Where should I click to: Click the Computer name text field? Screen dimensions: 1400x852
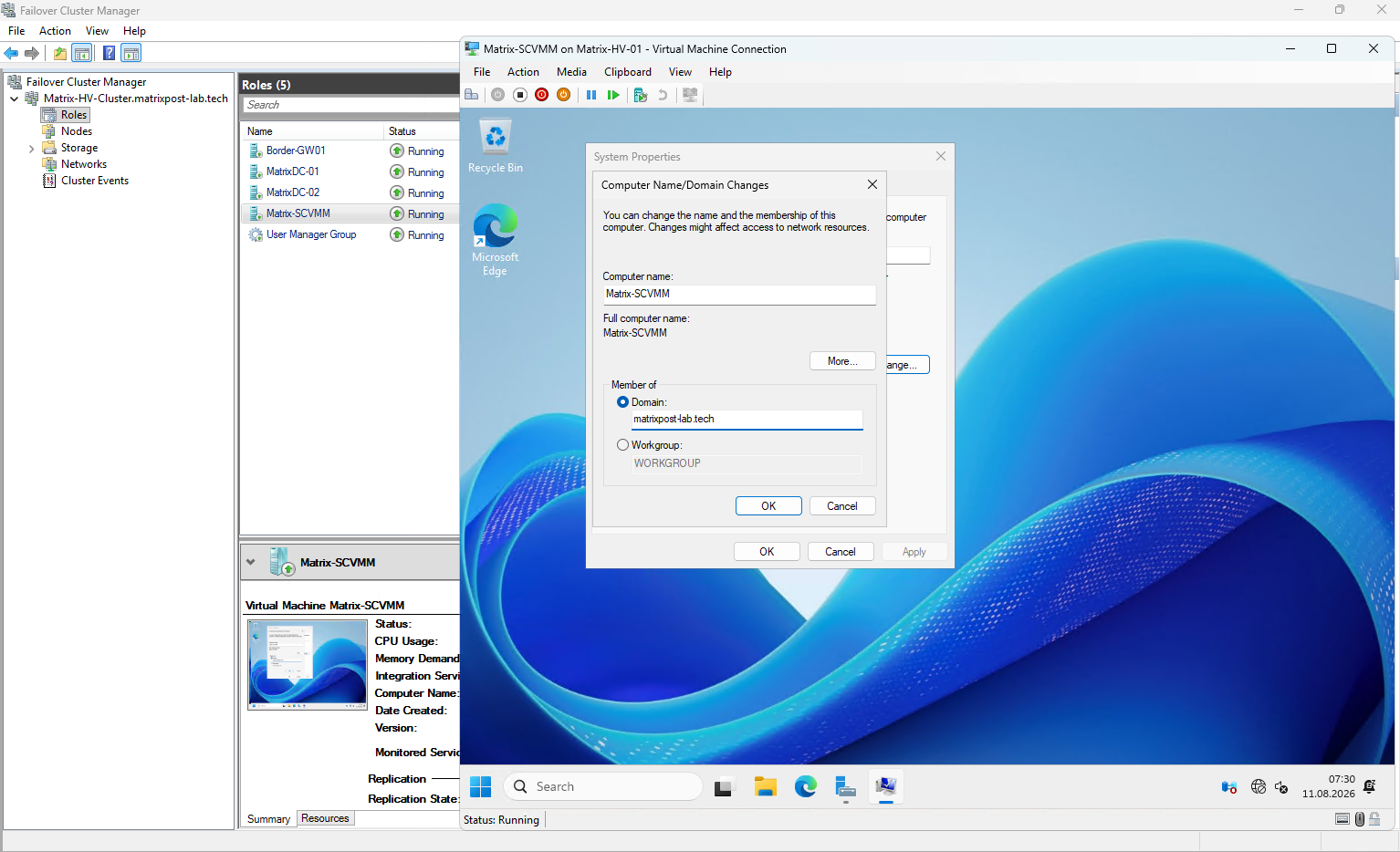coord(739,294)
